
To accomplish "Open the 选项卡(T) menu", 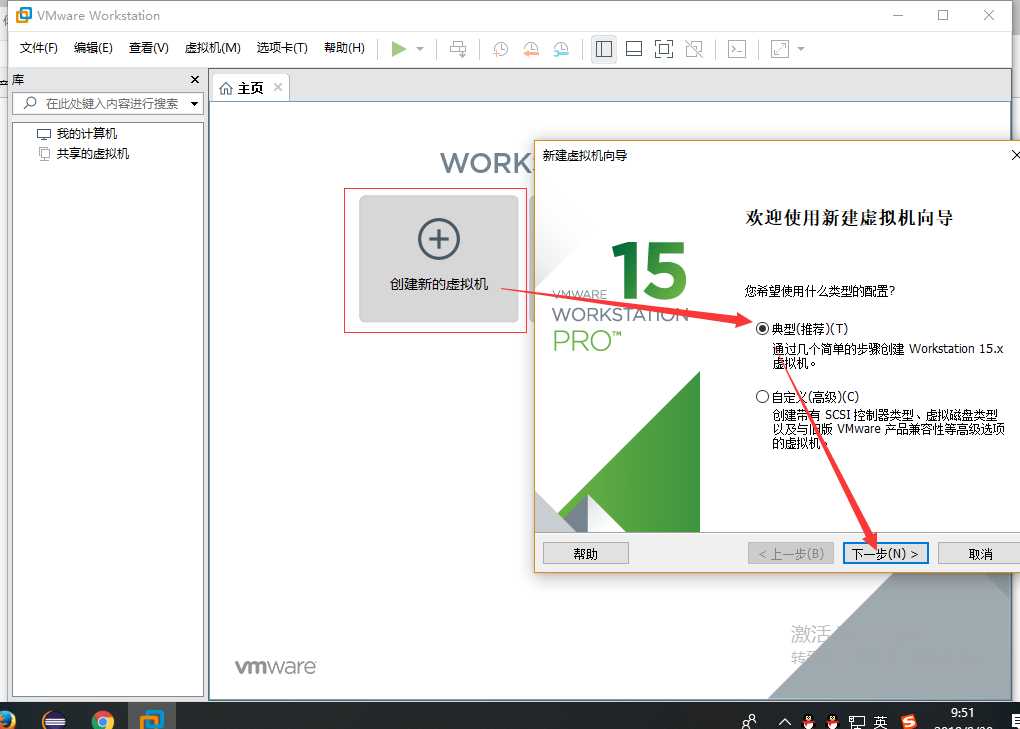I will click(x=282, y=47).
